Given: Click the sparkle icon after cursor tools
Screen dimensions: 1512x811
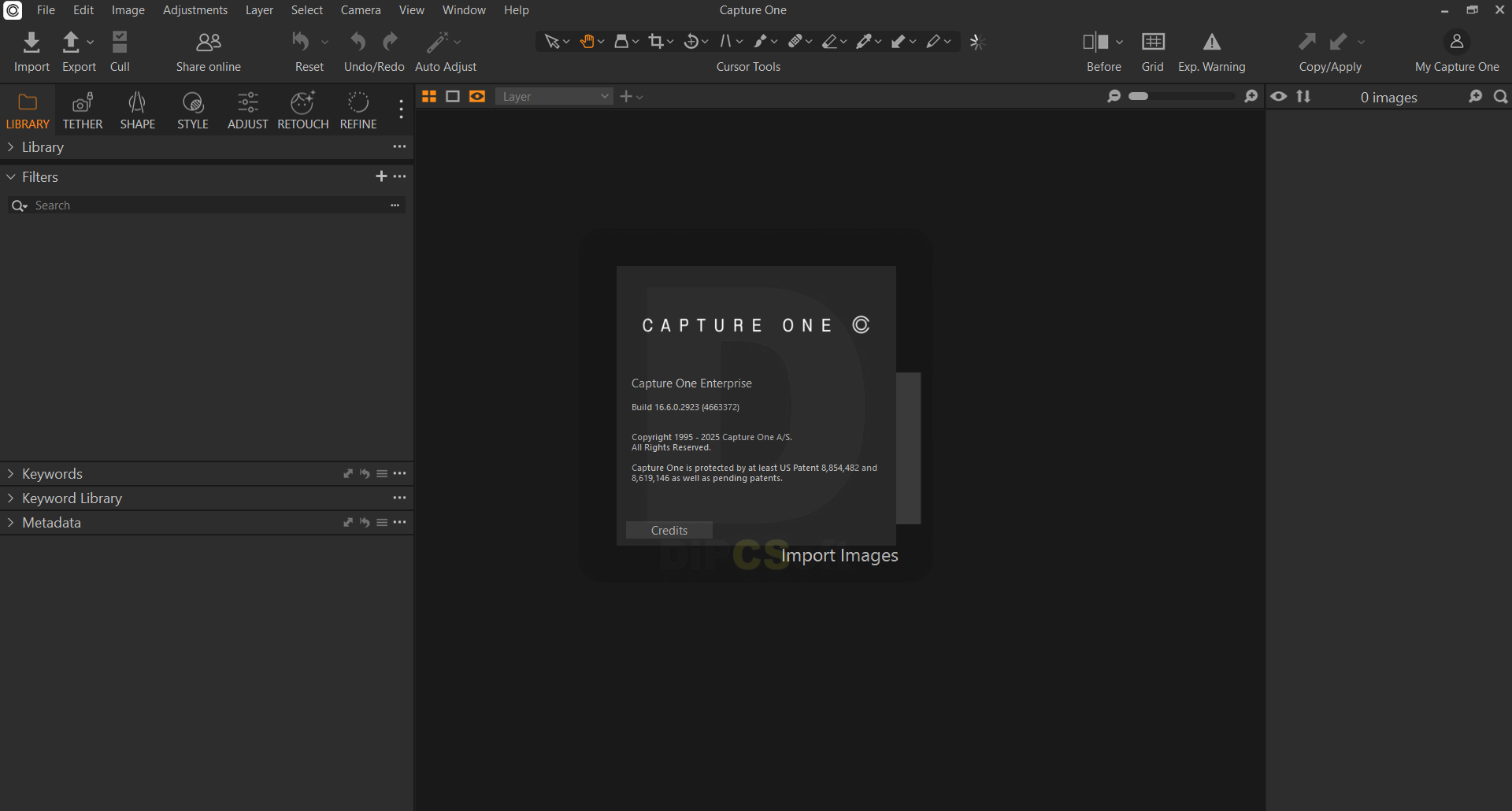Looking at the screenshot, I should (977, 42).
